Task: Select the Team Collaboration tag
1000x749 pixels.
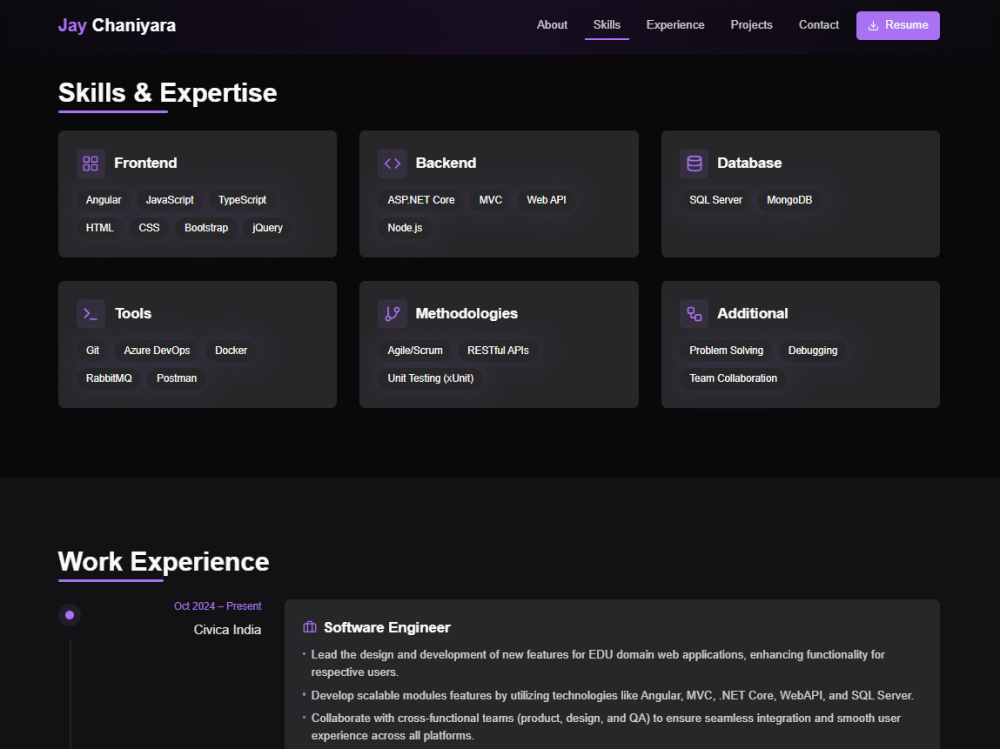Action: pos(733,378)
